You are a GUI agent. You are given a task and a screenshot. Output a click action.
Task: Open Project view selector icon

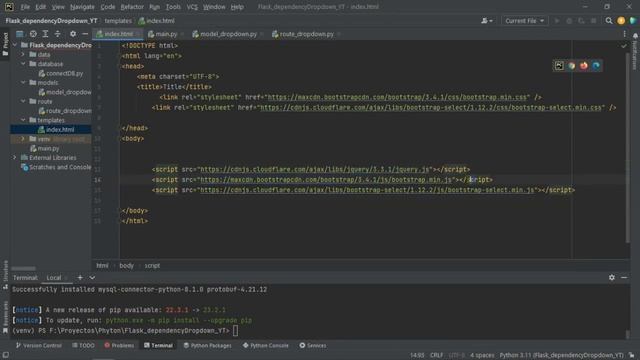click(20, 34)
